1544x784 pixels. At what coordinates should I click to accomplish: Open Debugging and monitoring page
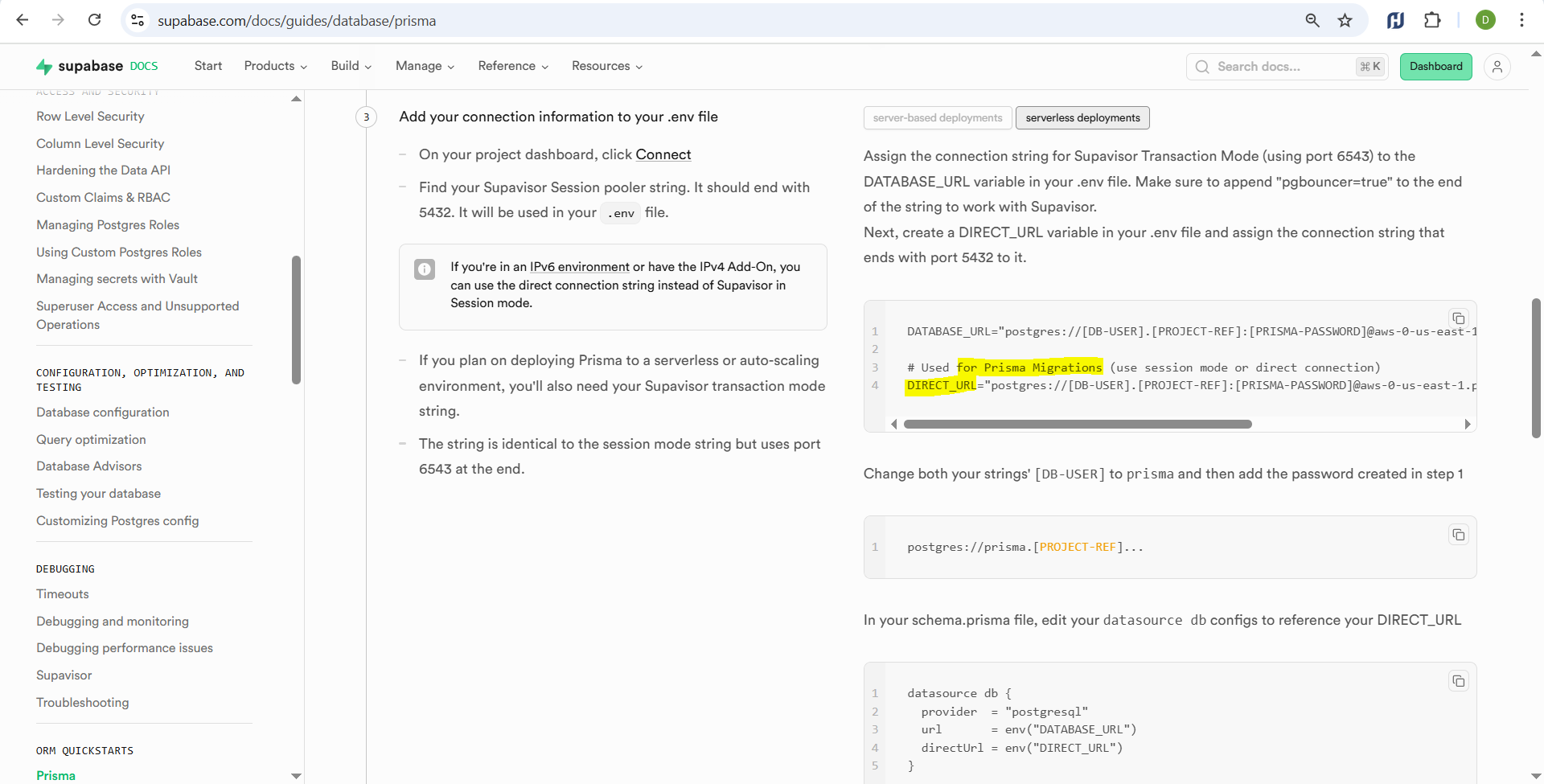tap(113, 622)
